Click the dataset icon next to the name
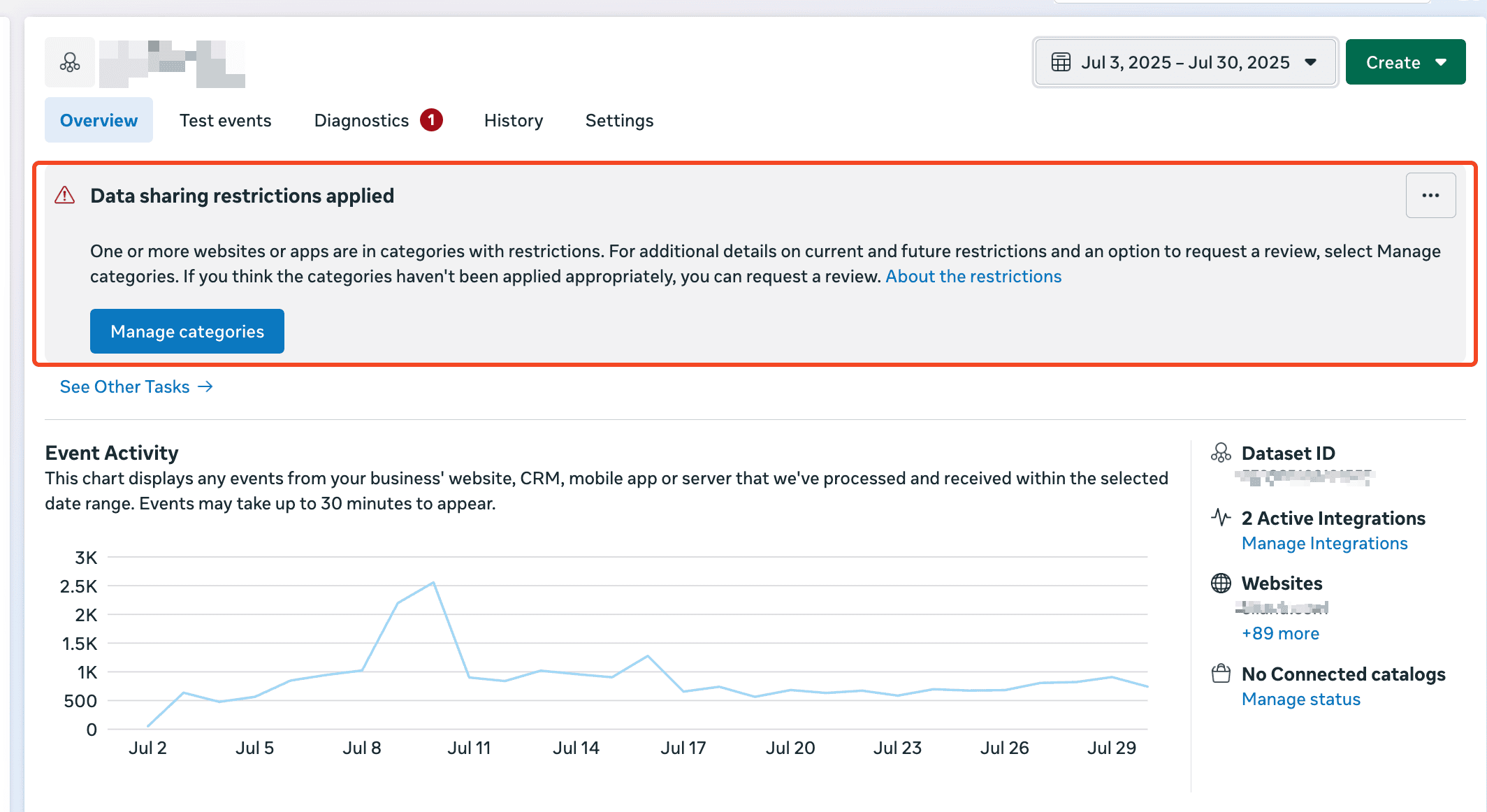Screen dimensions: 1487x812 (x=70, y=63)
